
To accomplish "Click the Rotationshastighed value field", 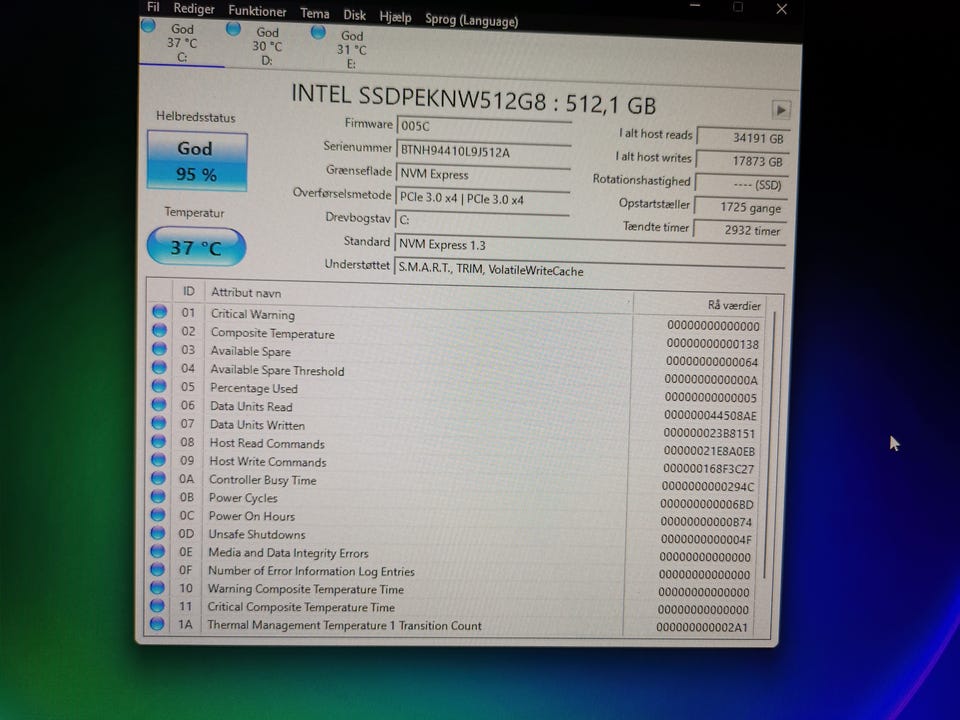I will [741, 184].
